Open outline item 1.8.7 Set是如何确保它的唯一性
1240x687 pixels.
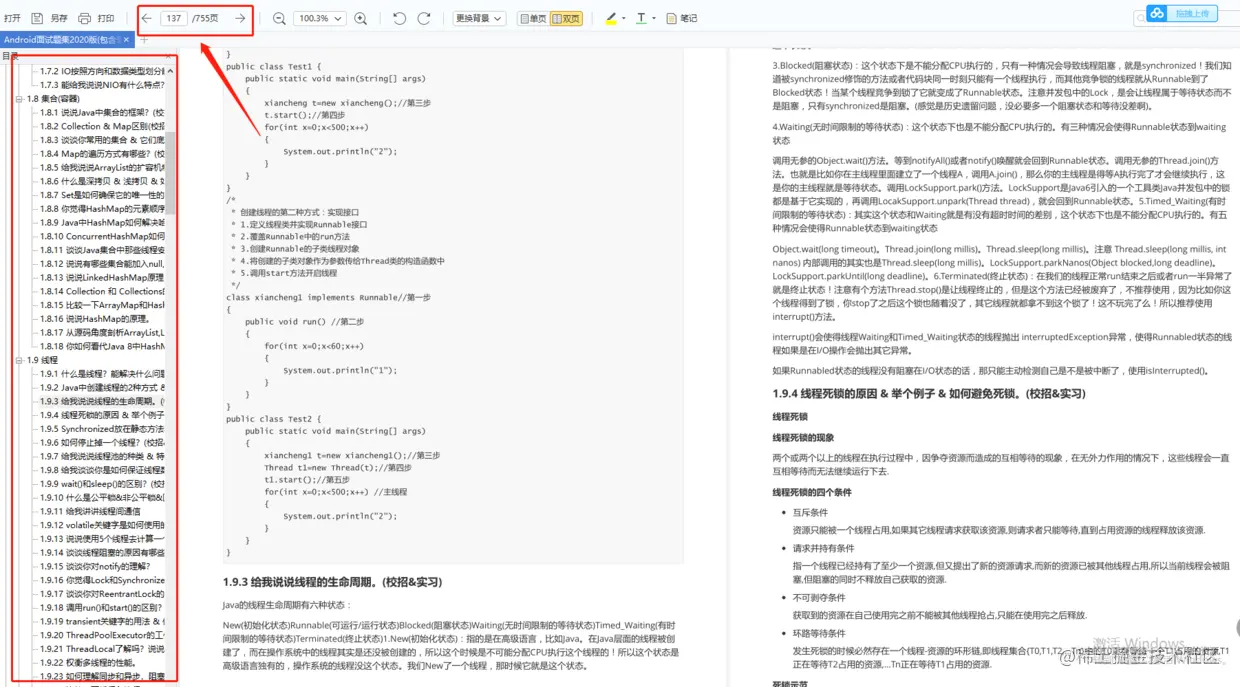coord(102,195)
